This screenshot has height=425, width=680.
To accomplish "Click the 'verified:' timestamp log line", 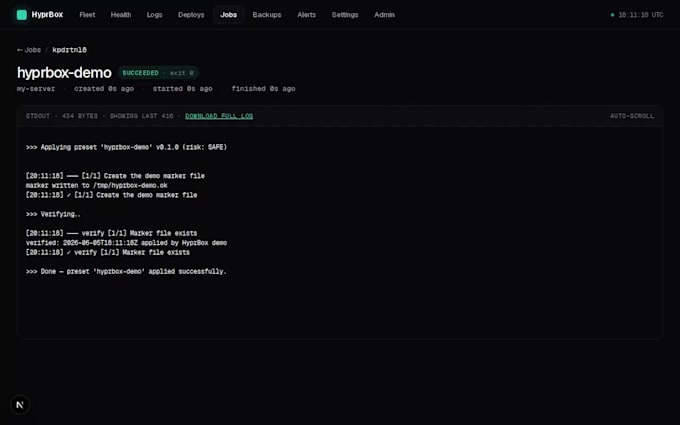I will click(x=126, y=242).
